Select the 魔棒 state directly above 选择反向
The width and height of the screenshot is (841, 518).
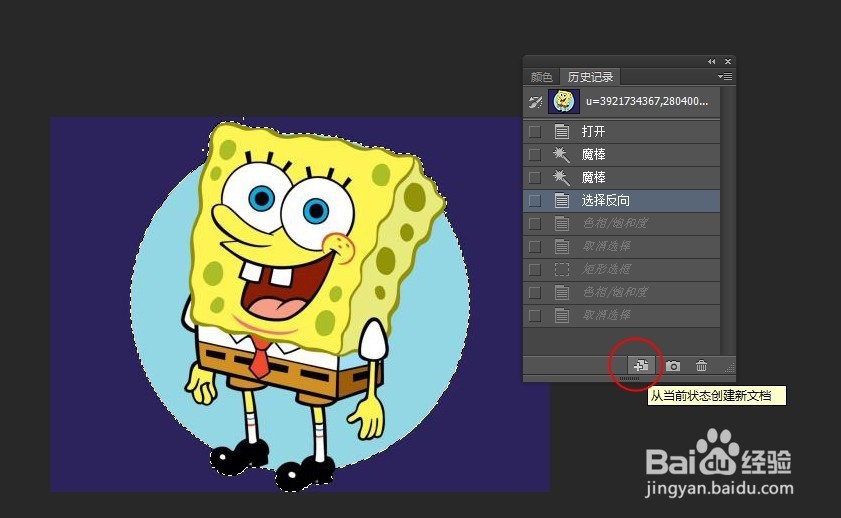click(621, 177)
